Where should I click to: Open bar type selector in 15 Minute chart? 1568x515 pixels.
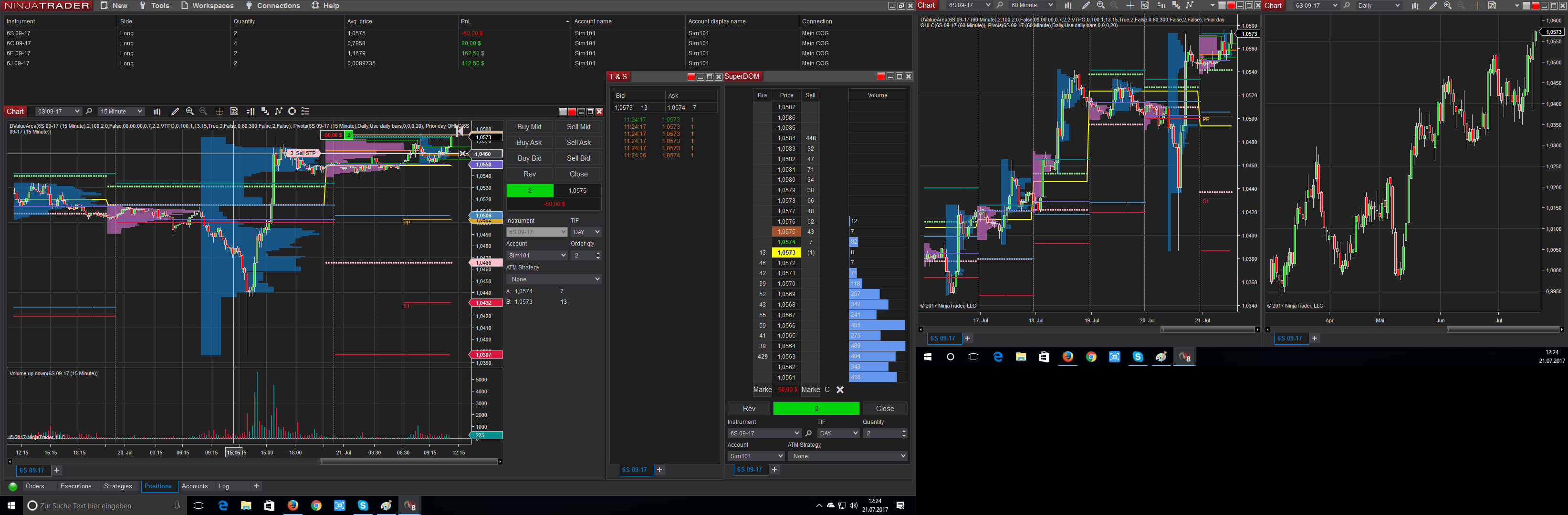click(x=157, y=111)
